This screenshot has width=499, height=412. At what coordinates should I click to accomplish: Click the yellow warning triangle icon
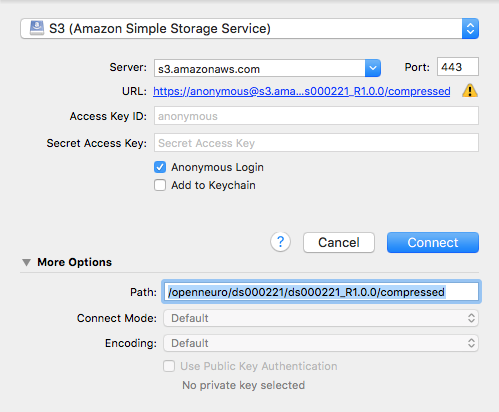(x=470, y=91)
